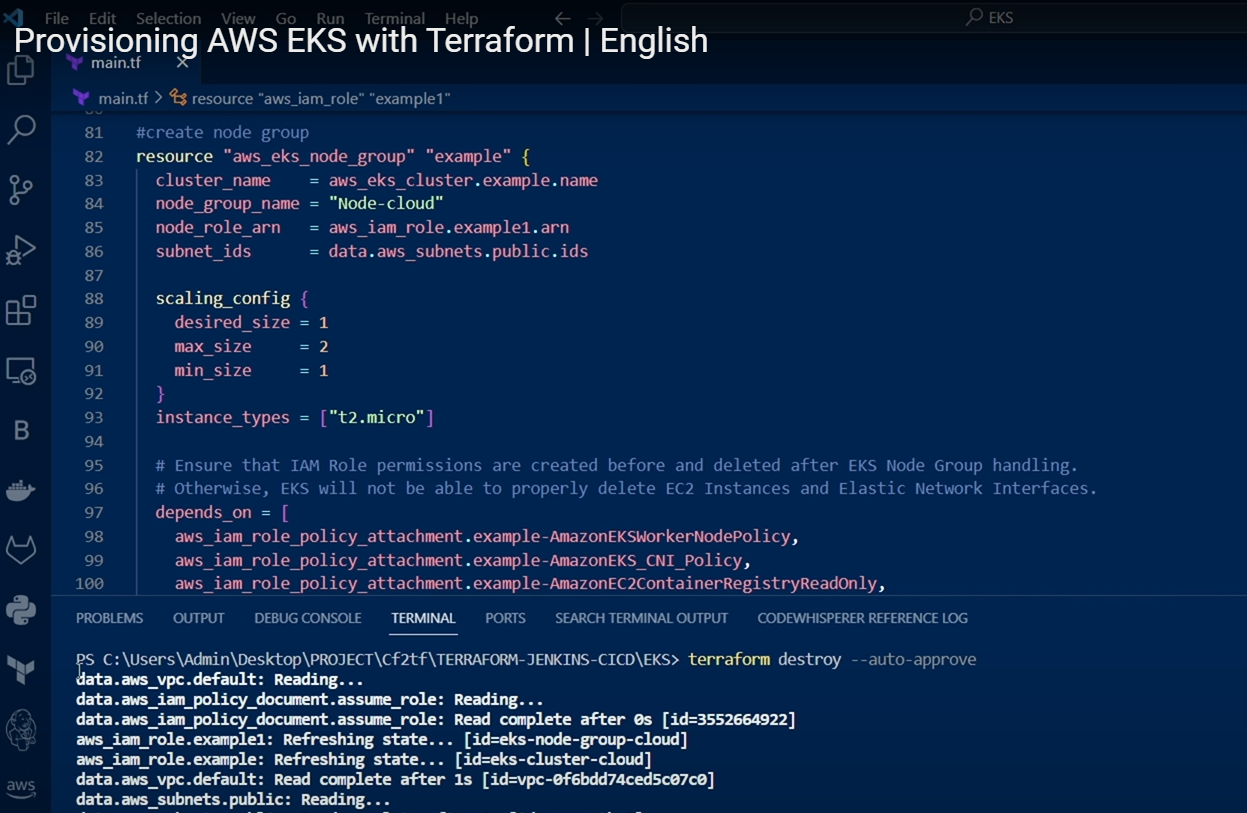1247x813 pixels.
Task: Click "data.aws_subnets.public.ids" value
Action: tap(458, 251)
